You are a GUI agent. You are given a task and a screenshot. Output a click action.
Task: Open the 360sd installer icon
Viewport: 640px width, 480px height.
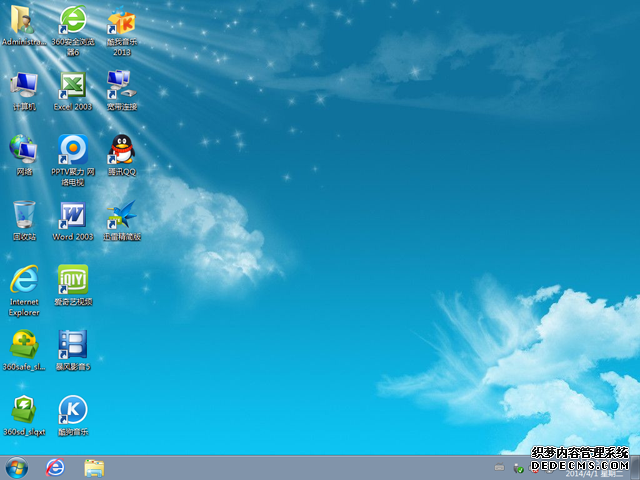click(24, 410)
